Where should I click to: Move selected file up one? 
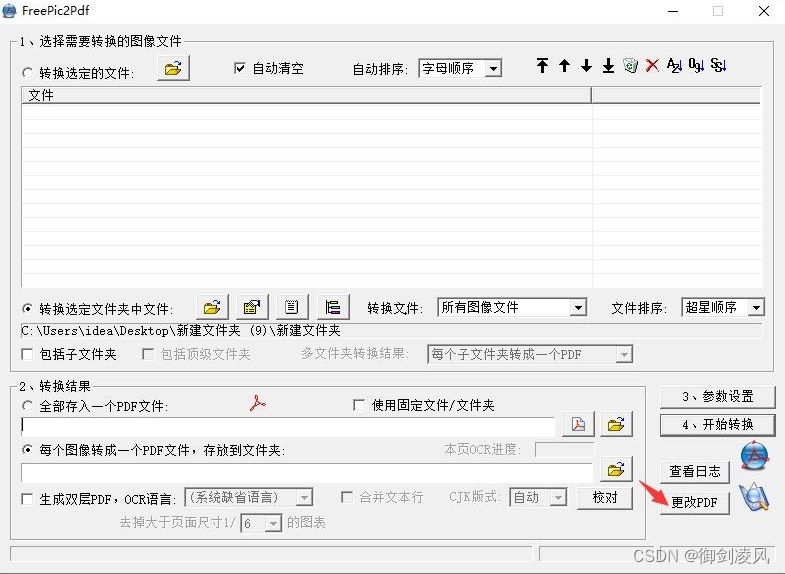point(564,65)
